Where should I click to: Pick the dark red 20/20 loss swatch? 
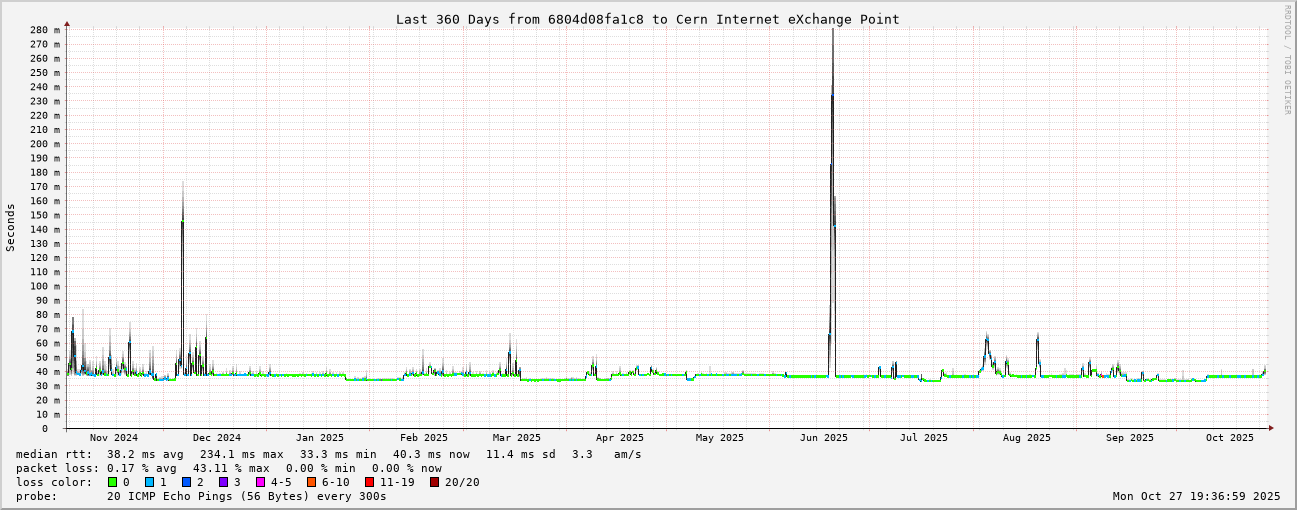point(435,482)
